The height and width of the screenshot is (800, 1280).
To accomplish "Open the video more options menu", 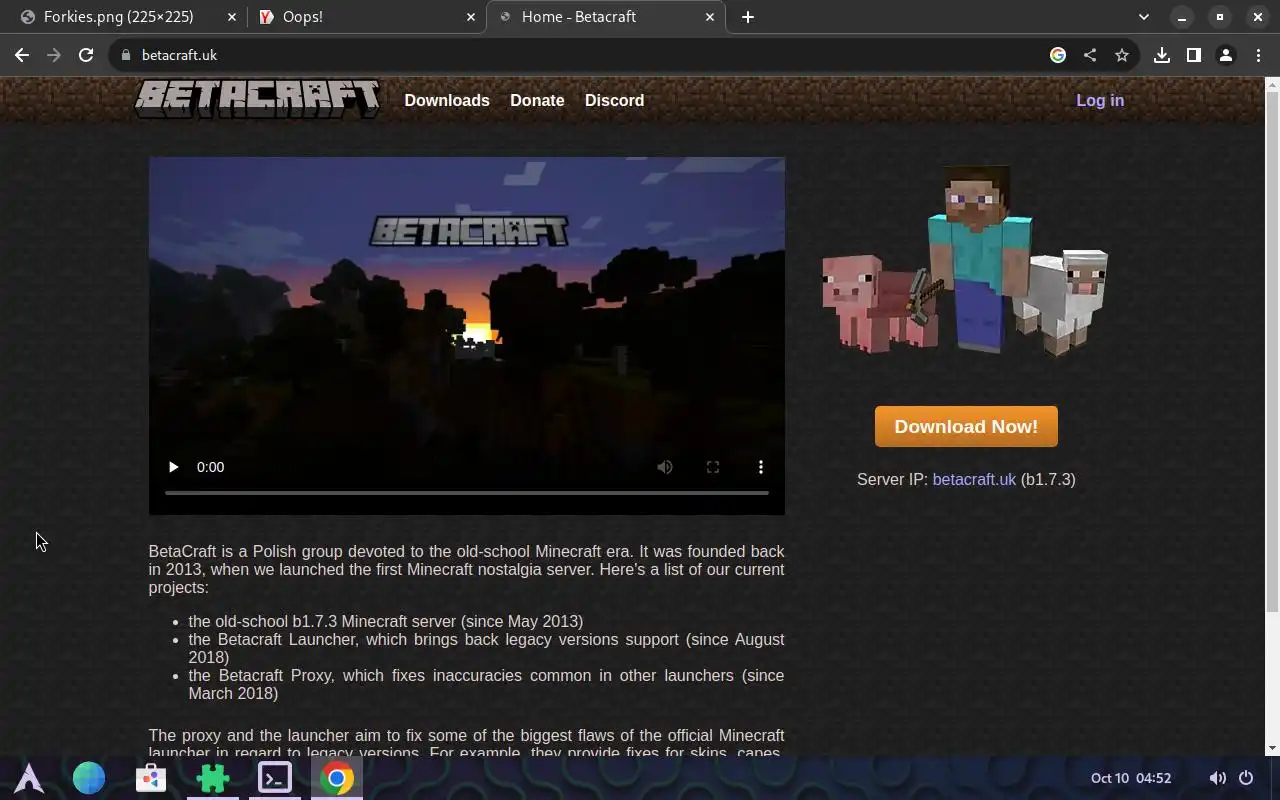I will coord(761,467).
